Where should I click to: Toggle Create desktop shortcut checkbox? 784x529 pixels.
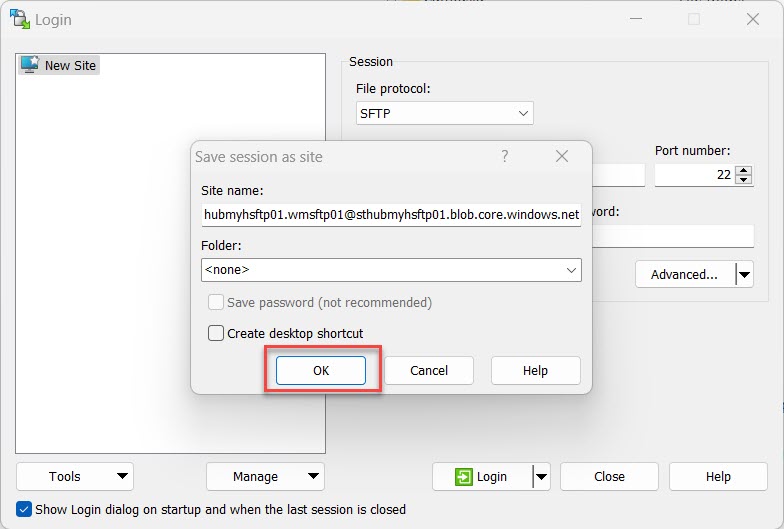[216, 333]
